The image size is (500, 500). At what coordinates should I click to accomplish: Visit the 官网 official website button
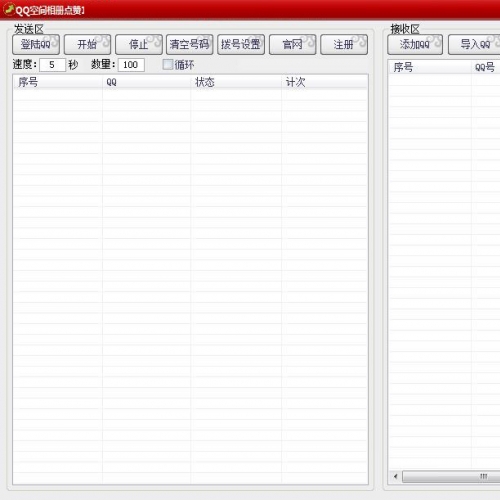point(292,44)
